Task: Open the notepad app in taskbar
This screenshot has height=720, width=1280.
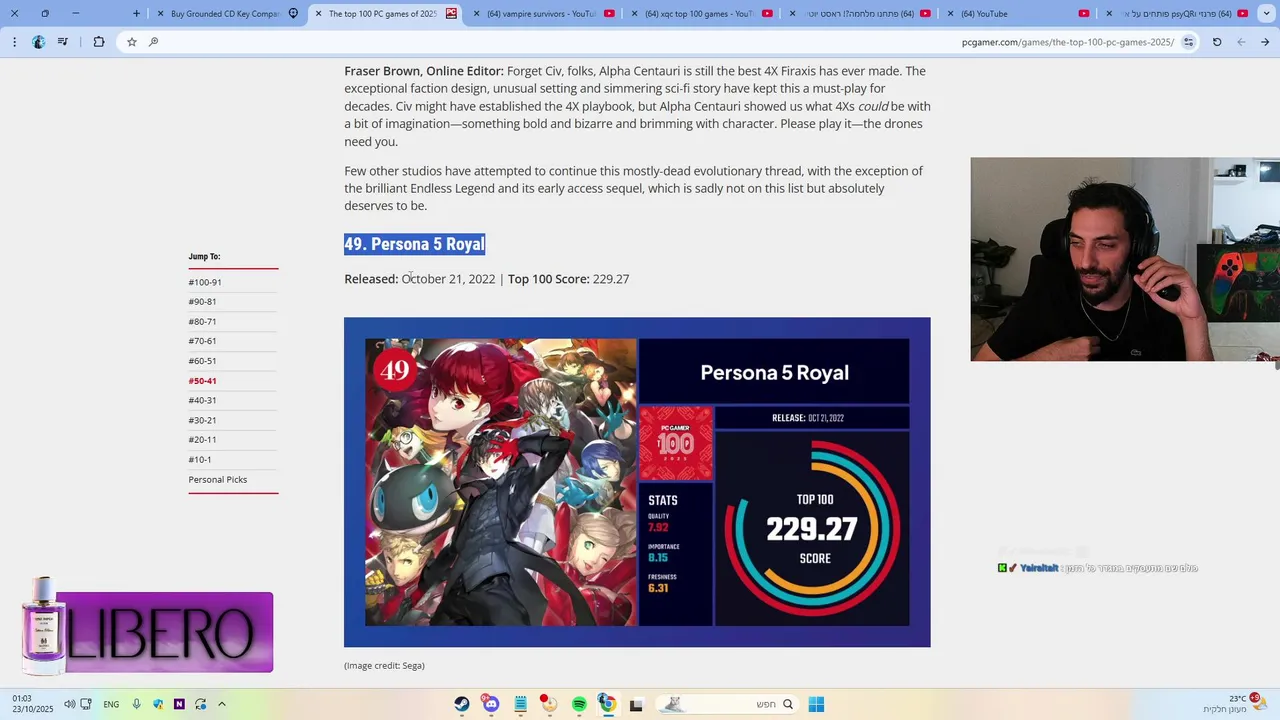Action: pyautogui.click(x=520, y=704)
